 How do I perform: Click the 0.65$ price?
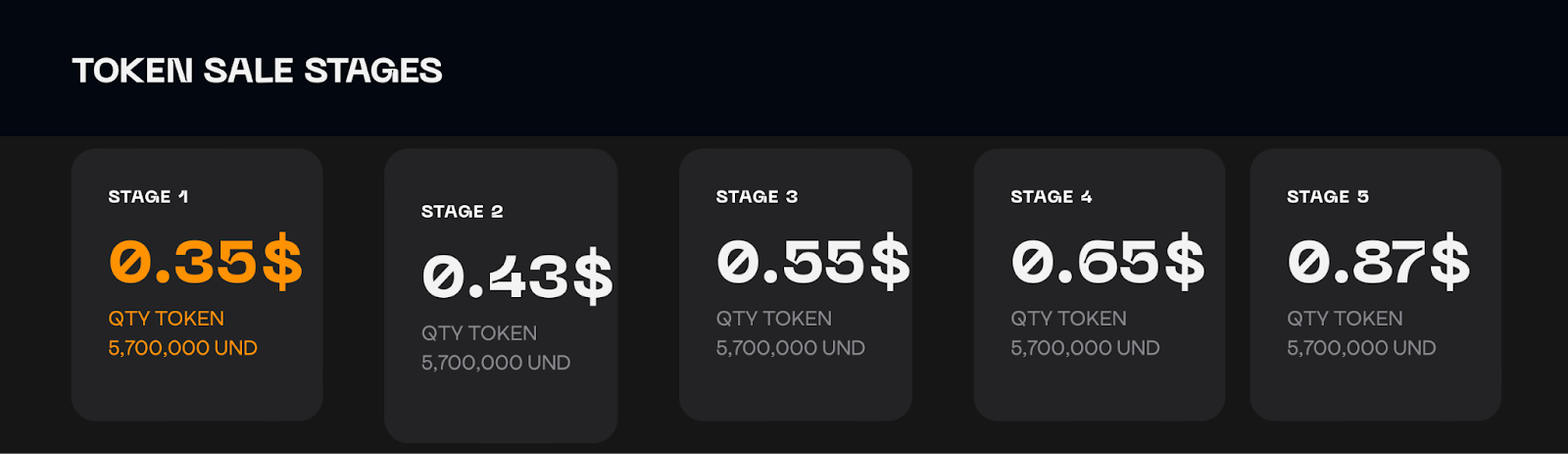coord(1108,262)
